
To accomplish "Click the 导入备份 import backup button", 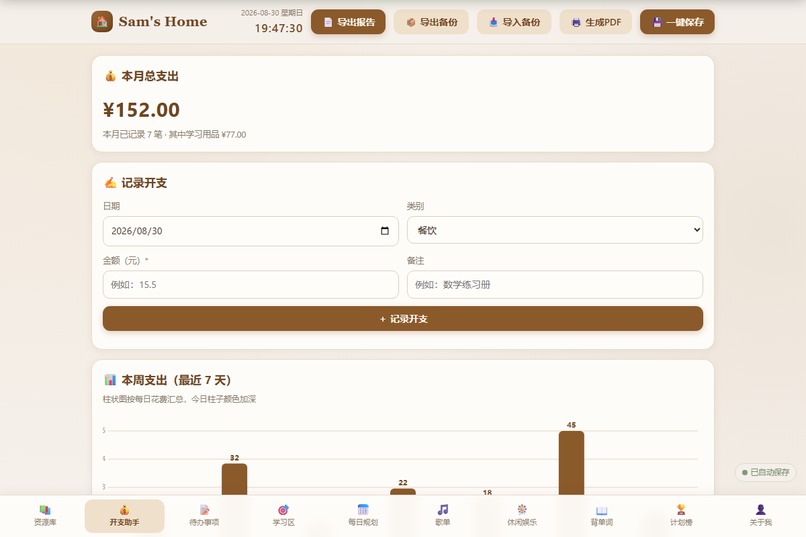I will 514,22.
